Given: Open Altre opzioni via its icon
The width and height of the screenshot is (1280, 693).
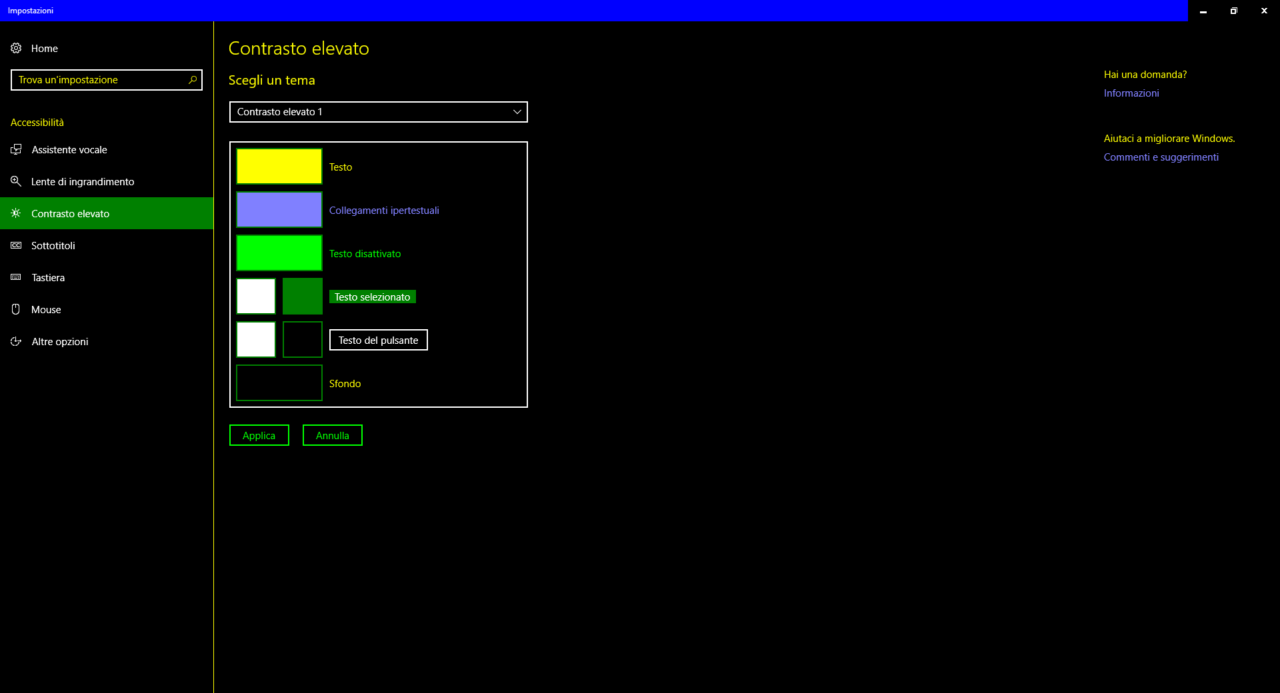Looking at the screenshot, I should pyautogui.click(x=16, y=342).
